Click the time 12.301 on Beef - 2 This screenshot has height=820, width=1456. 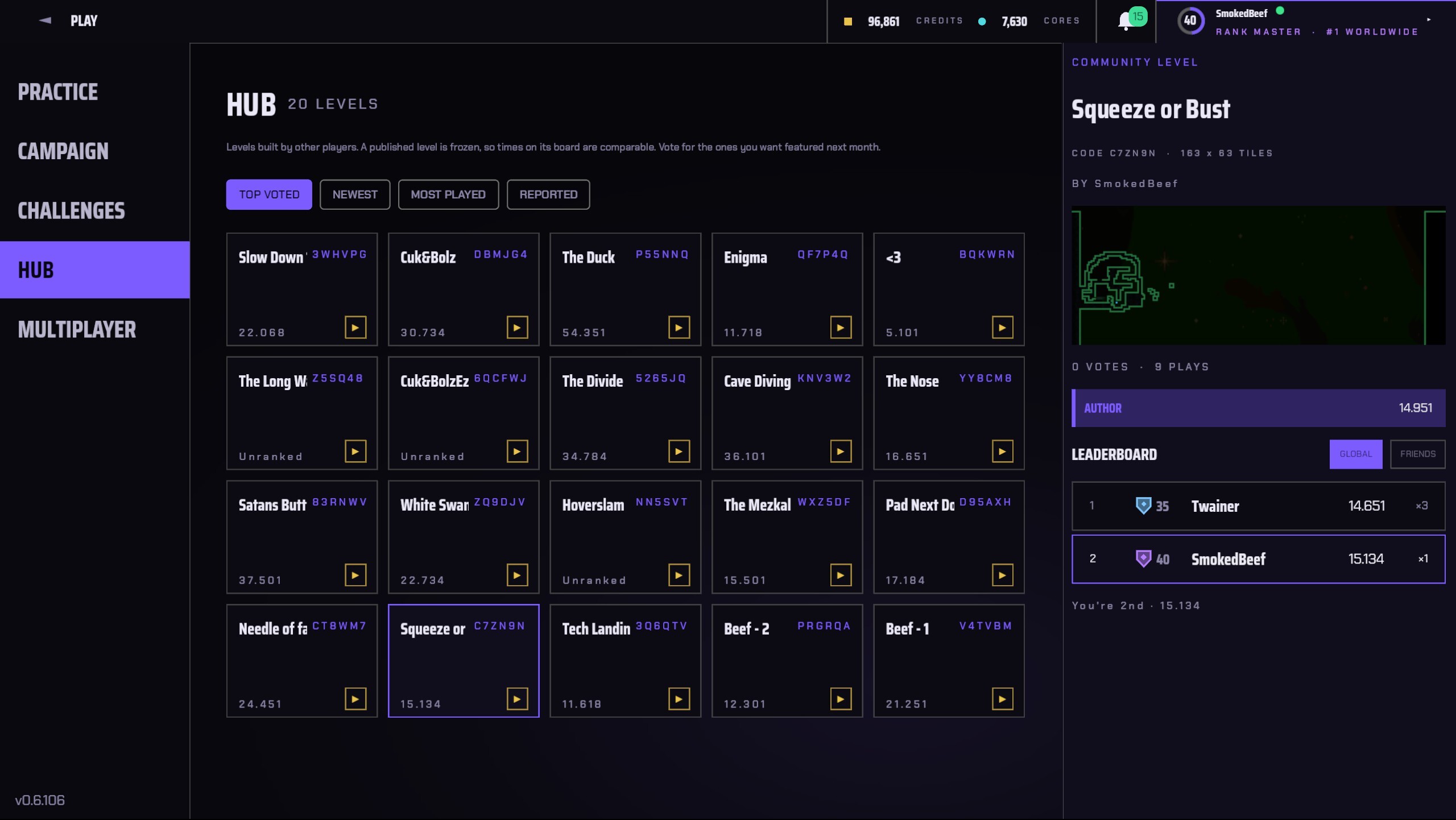[744, 705]
